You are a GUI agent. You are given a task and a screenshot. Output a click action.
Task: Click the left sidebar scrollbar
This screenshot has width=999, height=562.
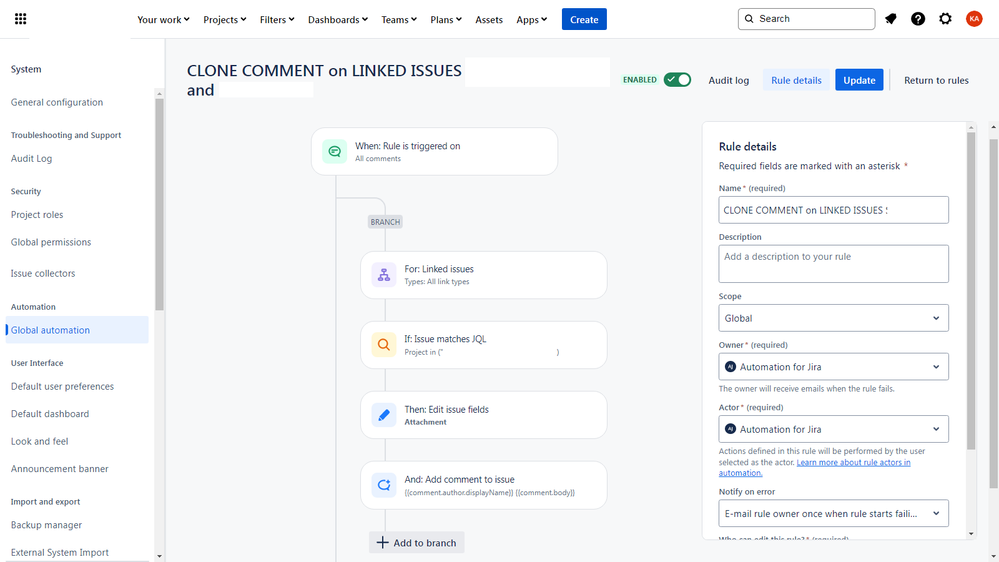click(159, 204)
